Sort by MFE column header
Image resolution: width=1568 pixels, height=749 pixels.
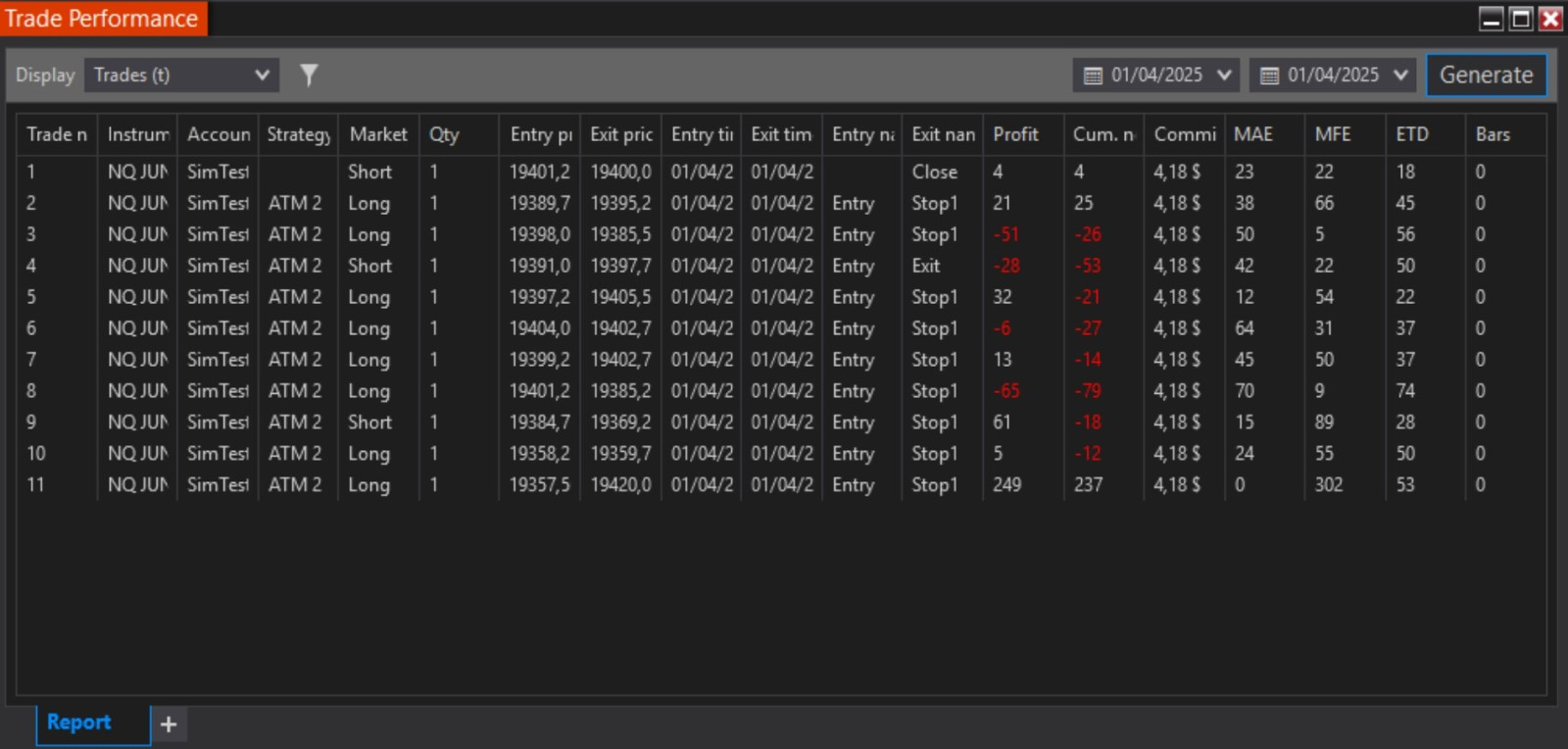(x=1345, y=134)
